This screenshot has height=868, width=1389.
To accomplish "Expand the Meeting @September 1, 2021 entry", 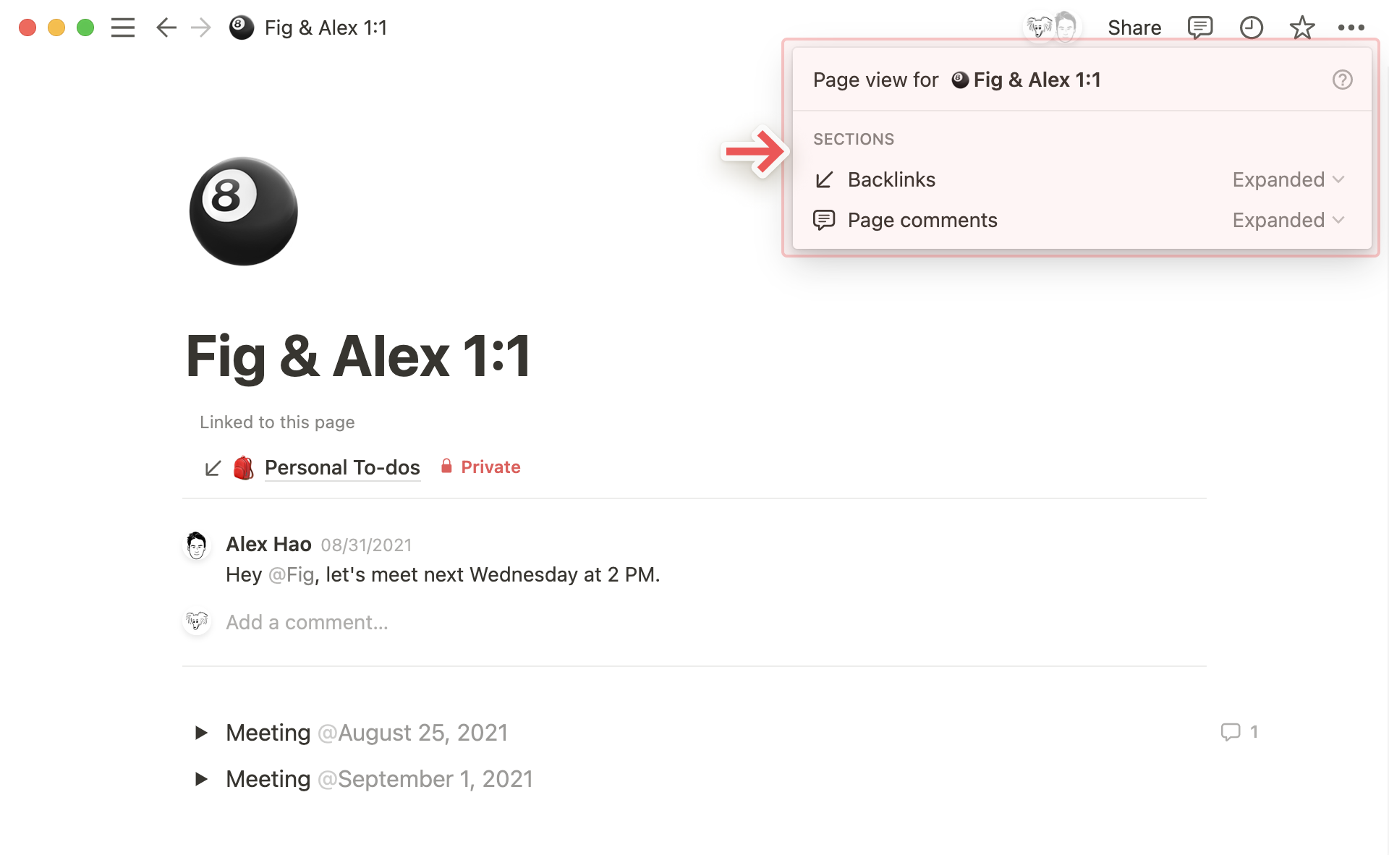I will 201,779.
